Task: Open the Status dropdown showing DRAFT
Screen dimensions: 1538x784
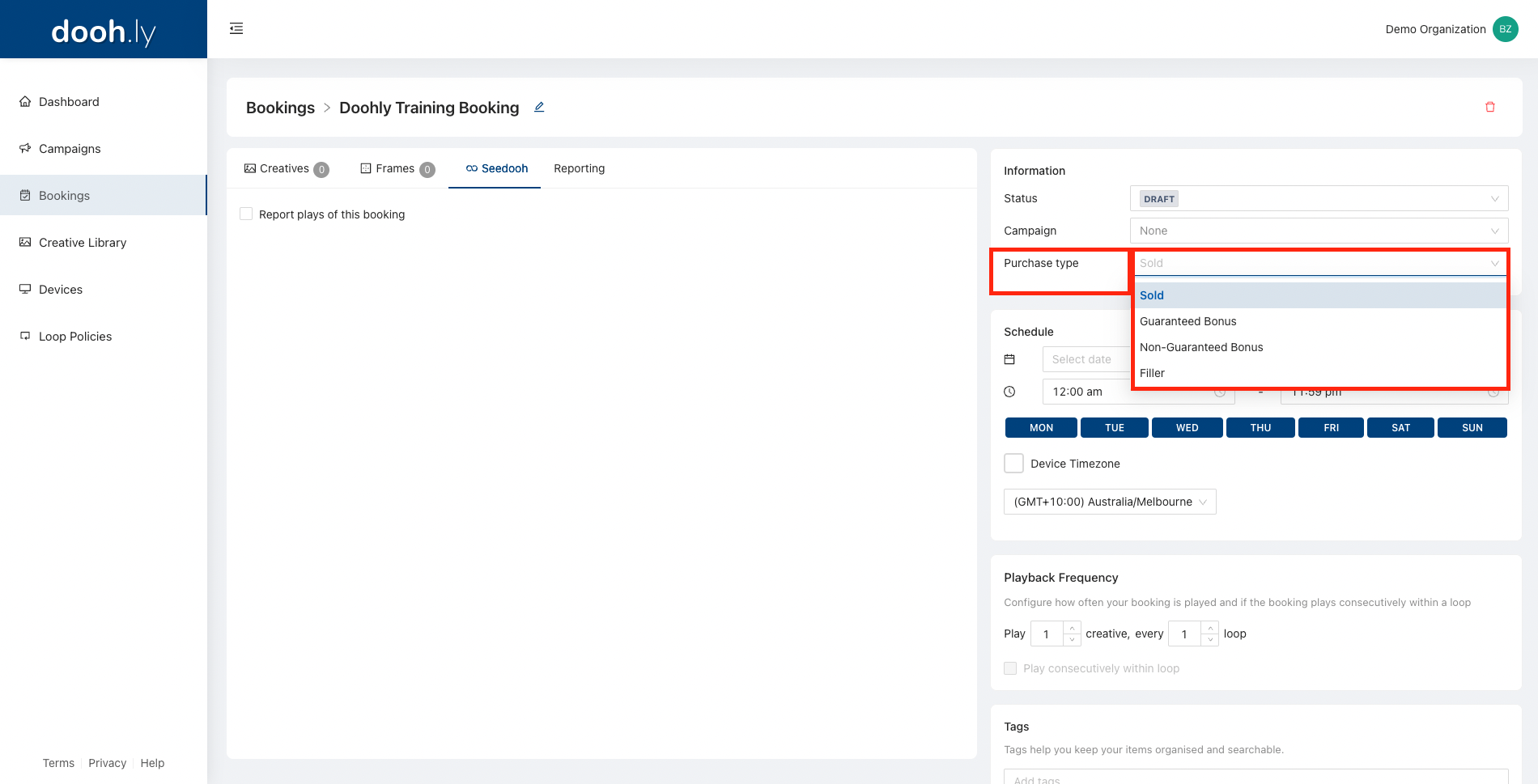Action: pos(1319,198)
